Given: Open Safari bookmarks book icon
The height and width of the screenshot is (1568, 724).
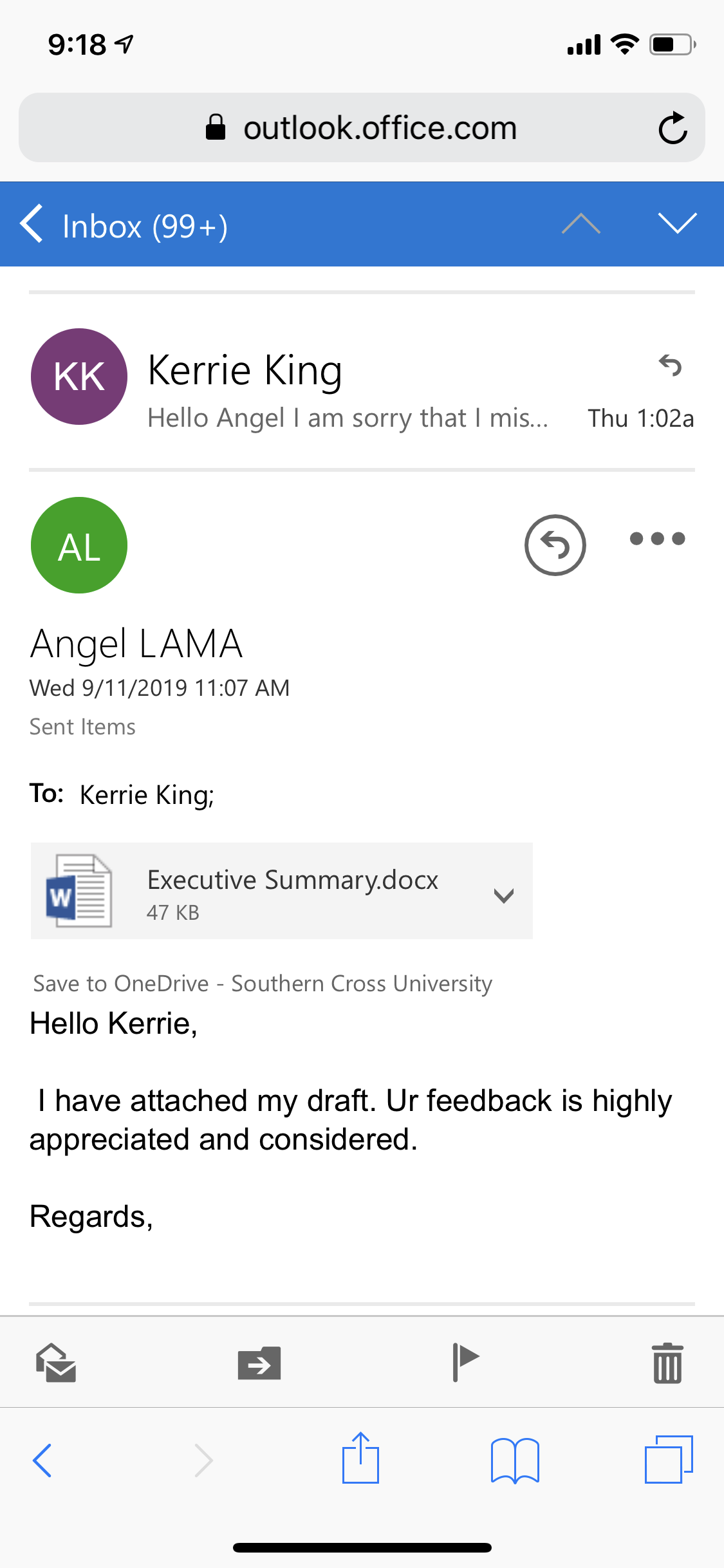Looking at the screenshot, I should tap(515, 1461).
